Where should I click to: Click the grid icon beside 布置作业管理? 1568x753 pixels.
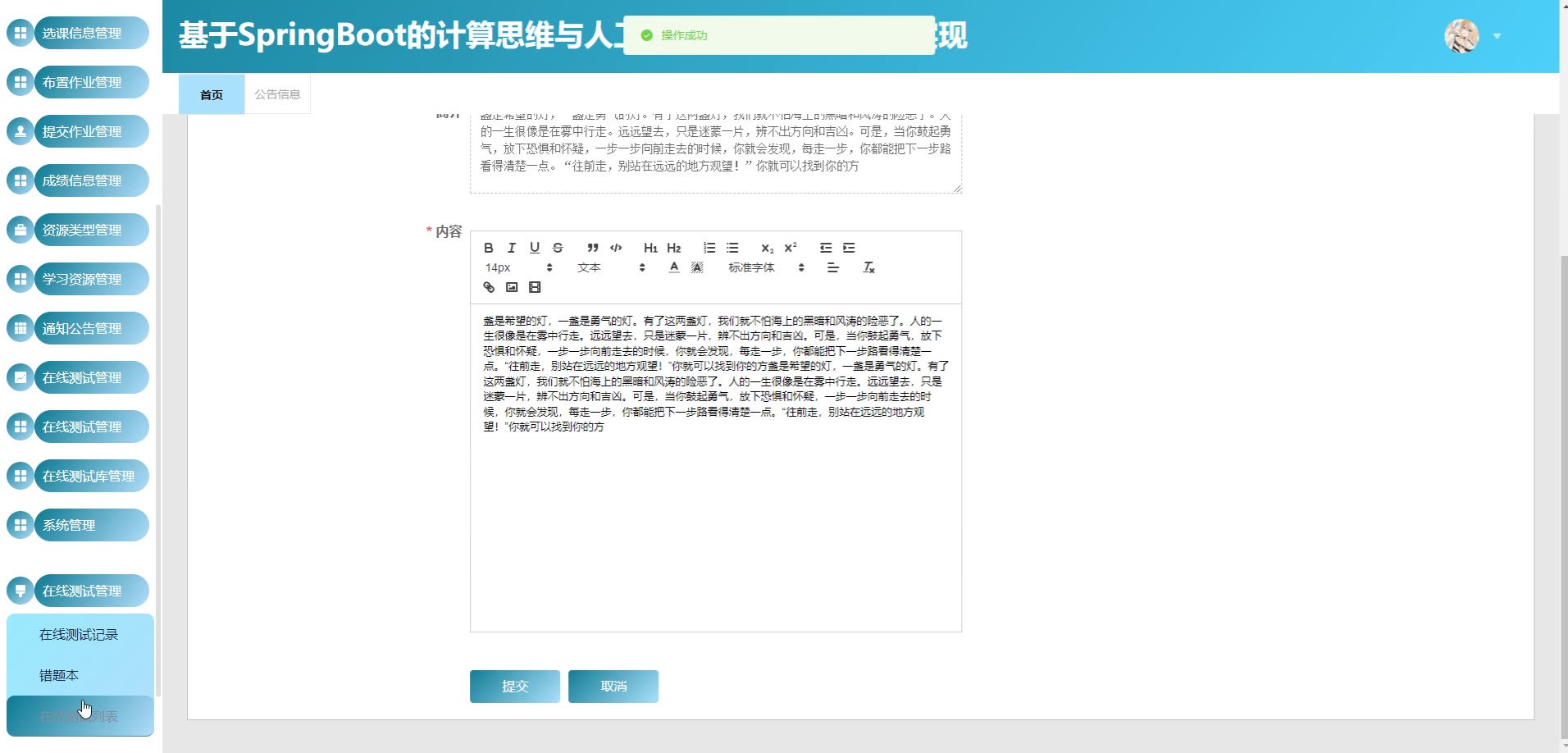coord(21,82)
